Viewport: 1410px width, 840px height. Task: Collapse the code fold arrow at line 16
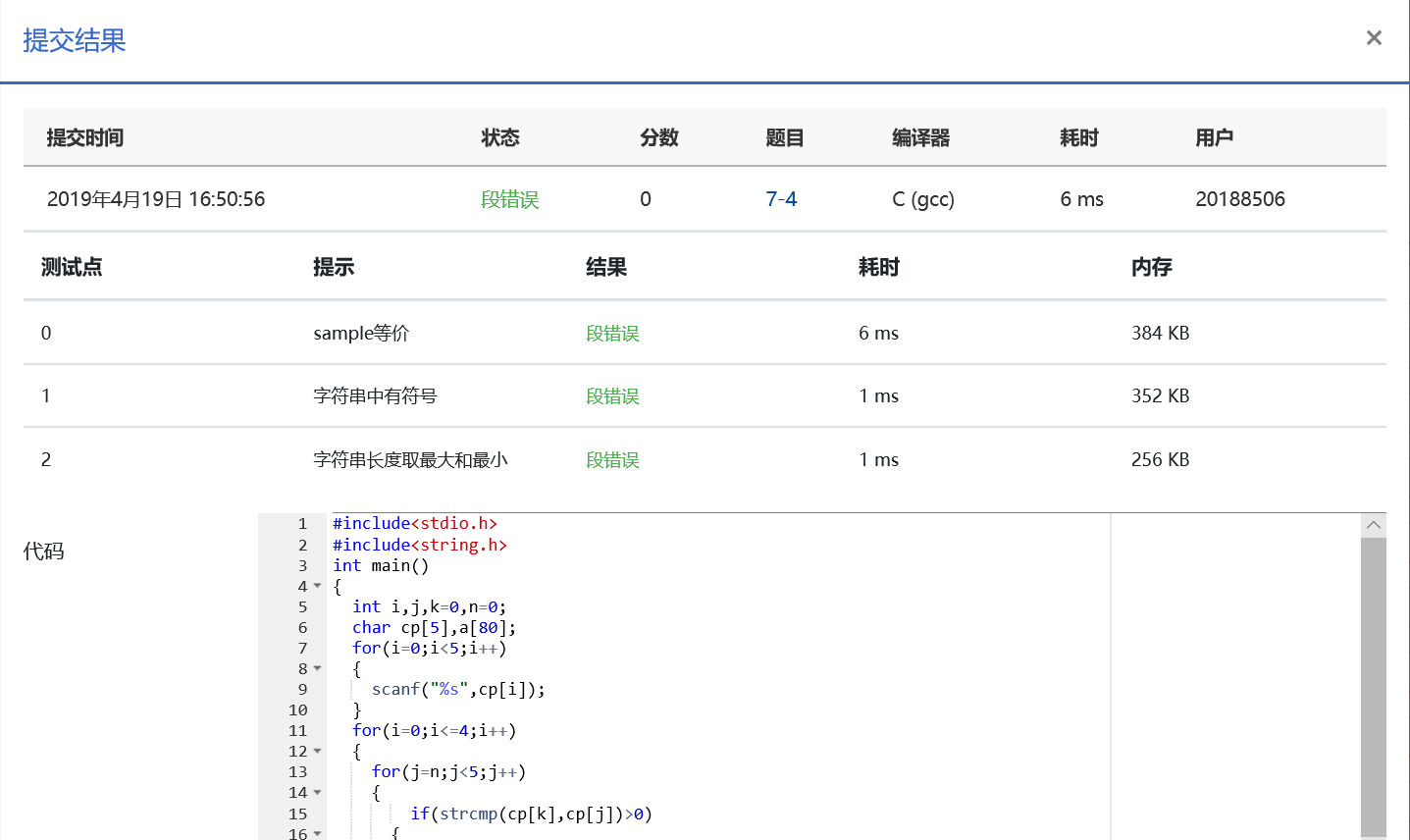pyautogui.click(x=317, y=834)
